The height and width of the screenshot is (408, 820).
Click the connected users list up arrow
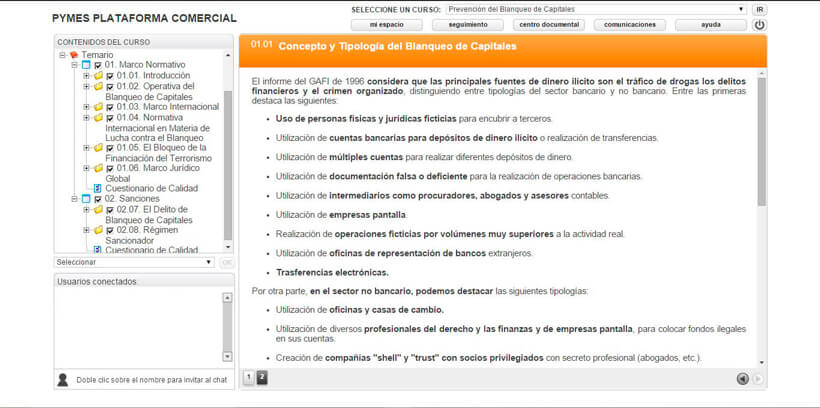(227, 298)
